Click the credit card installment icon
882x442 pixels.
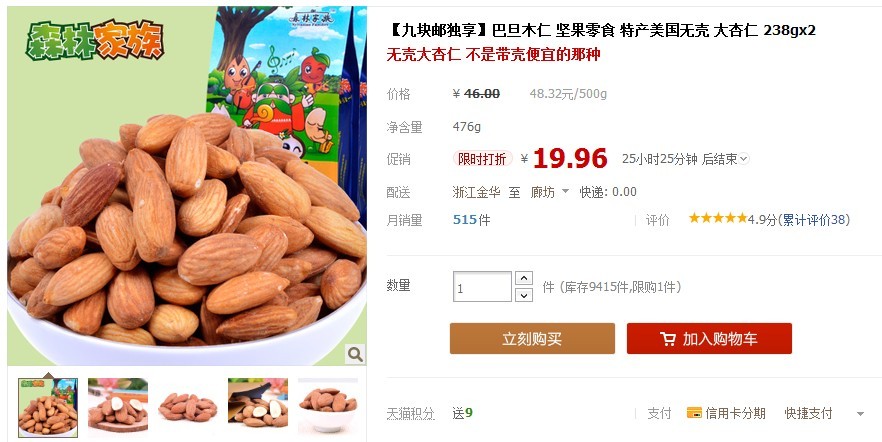tap(694, 413)
